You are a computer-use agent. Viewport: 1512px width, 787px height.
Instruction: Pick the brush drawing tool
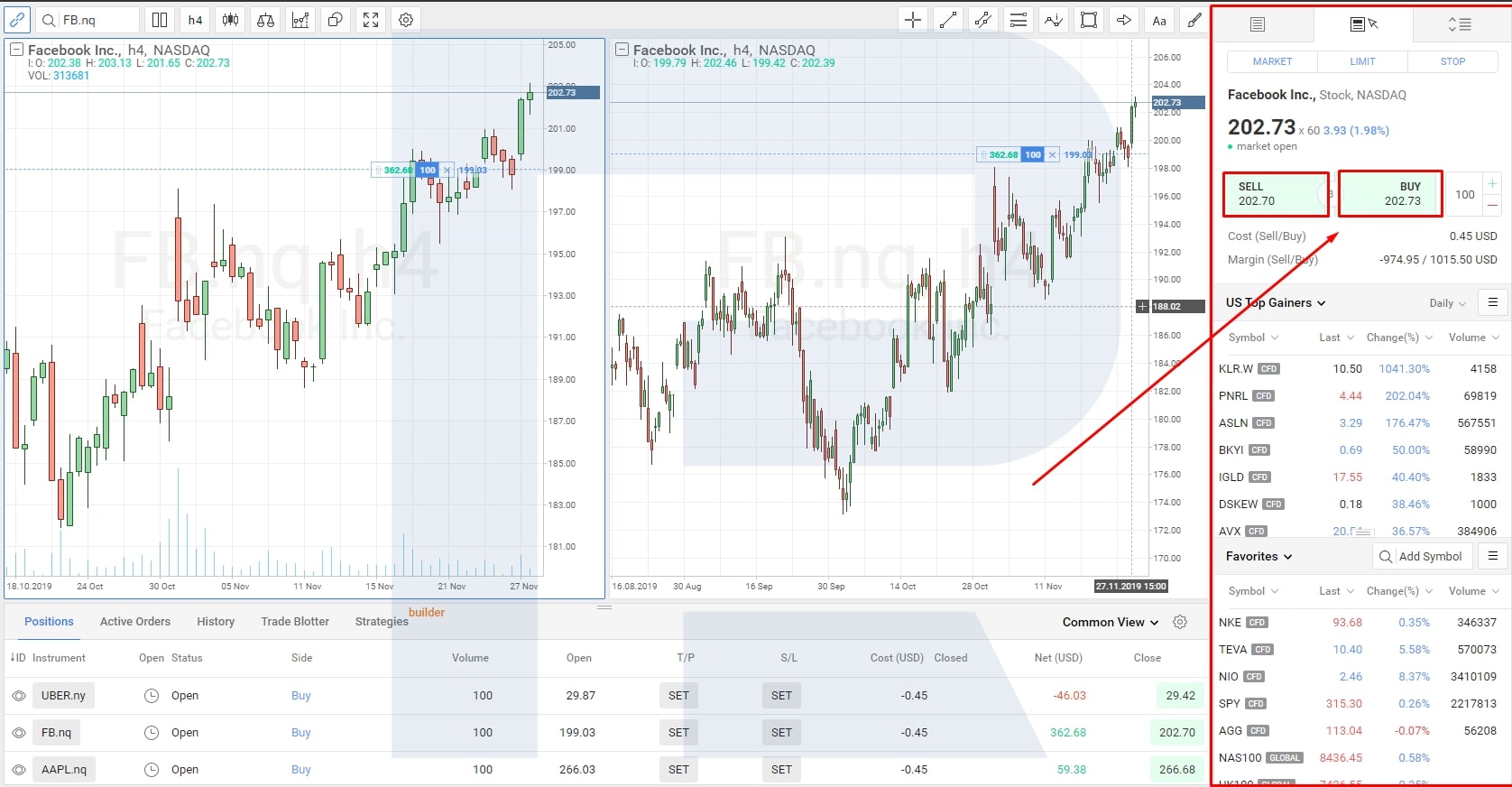(1194, 20)
